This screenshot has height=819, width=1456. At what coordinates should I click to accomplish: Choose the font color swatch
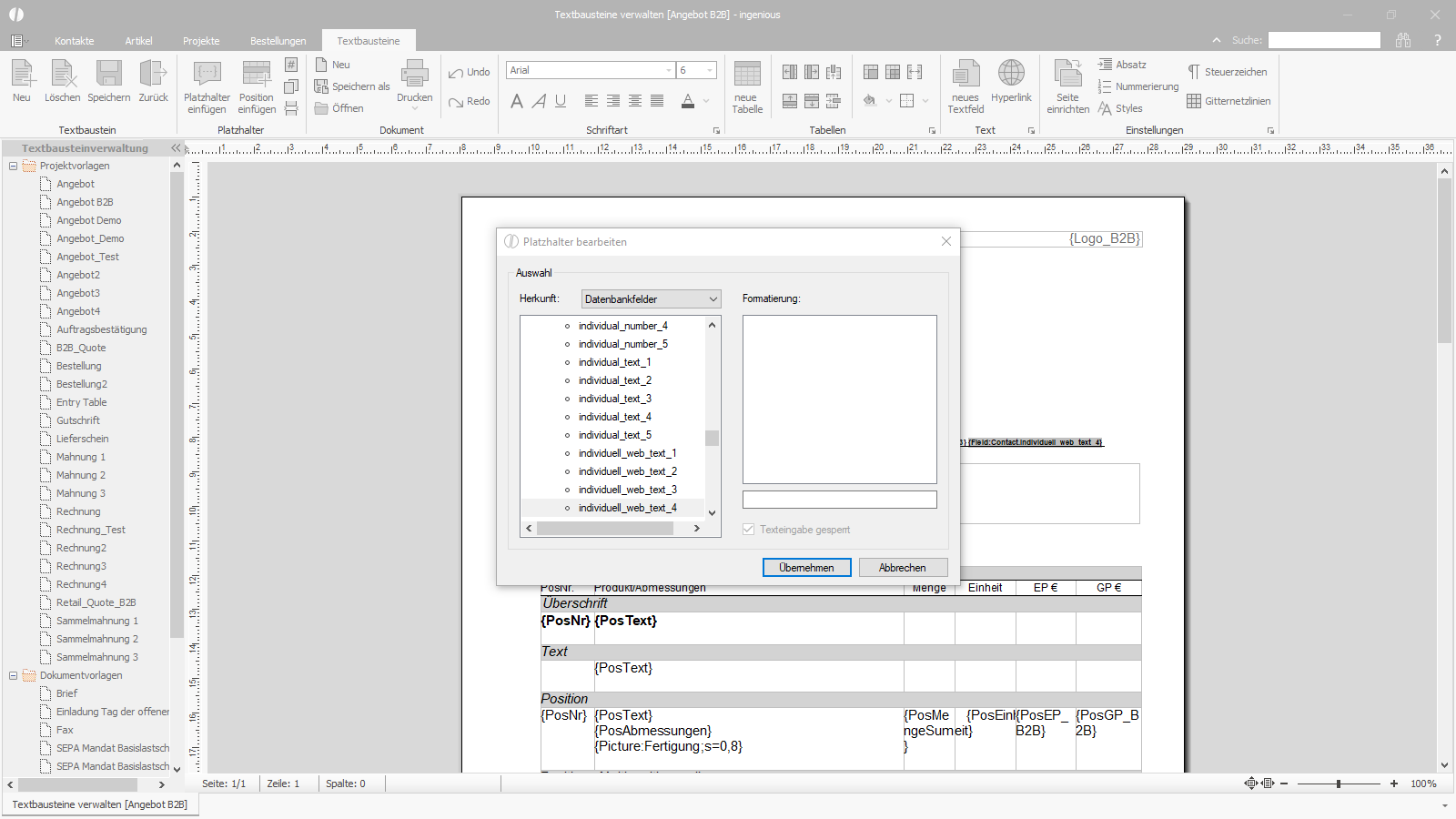pyautogui.click(x=688, y=101)
